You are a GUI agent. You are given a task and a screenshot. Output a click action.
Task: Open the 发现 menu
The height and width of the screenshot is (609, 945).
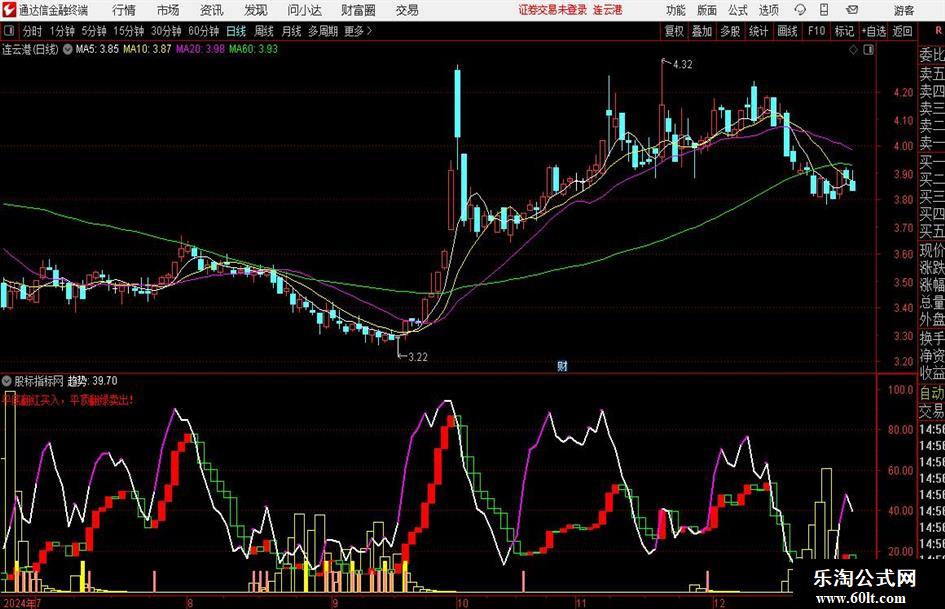[x=256, y=10]
